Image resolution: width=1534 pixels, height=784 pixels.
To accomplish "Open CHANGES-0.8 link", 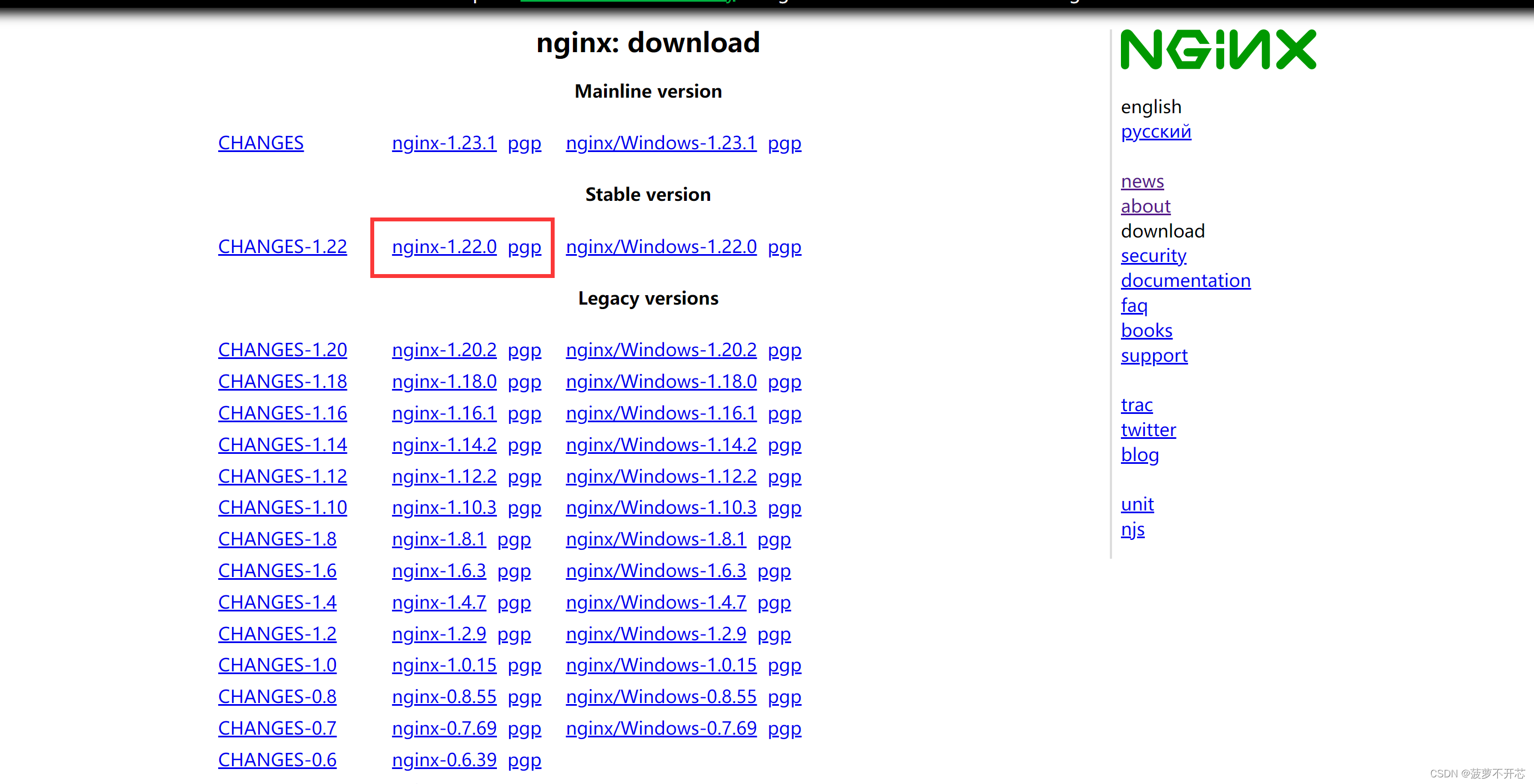I will [x=277, y=696].
